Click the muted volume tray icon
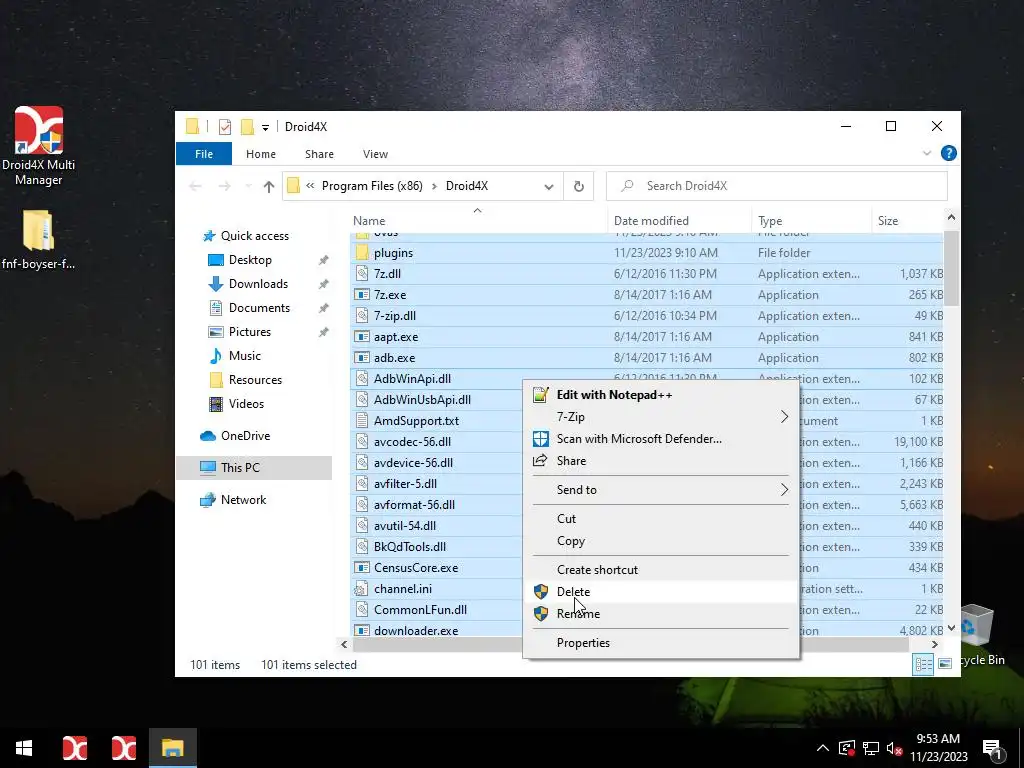Screen dimensions: 1024x768 tap(894, 748)
